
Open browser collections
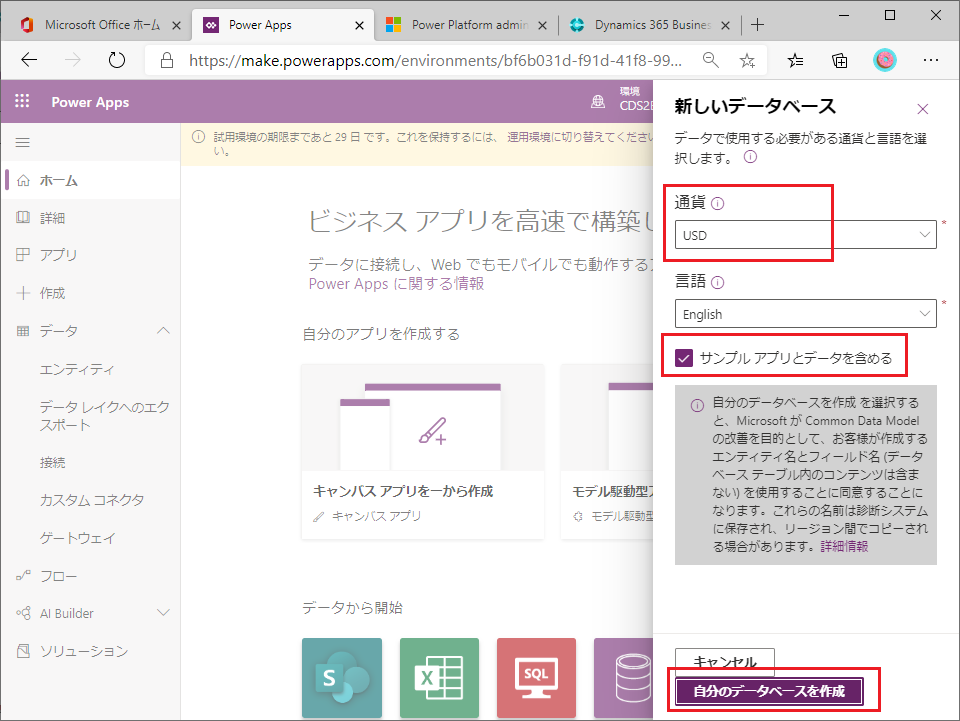839,60
